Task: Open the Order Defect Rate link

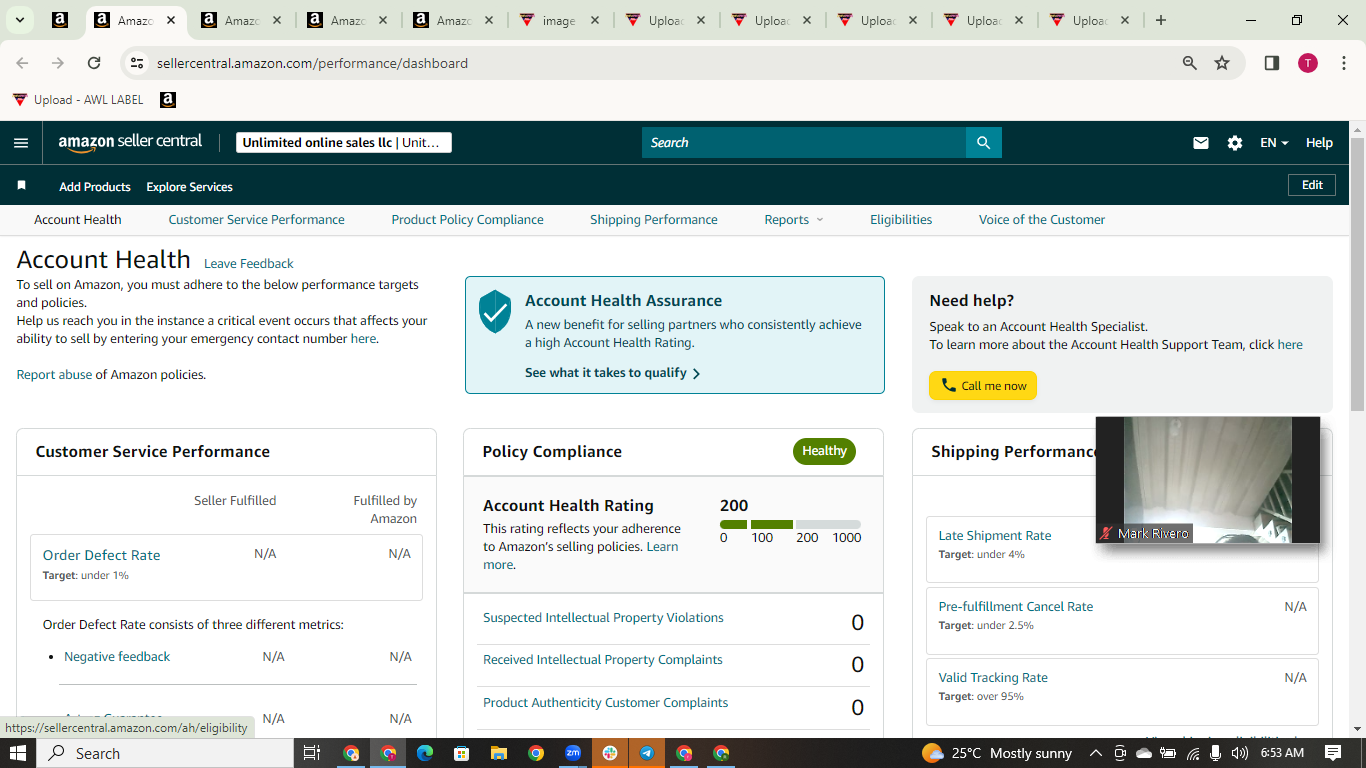Action: (x=101, y=555)
